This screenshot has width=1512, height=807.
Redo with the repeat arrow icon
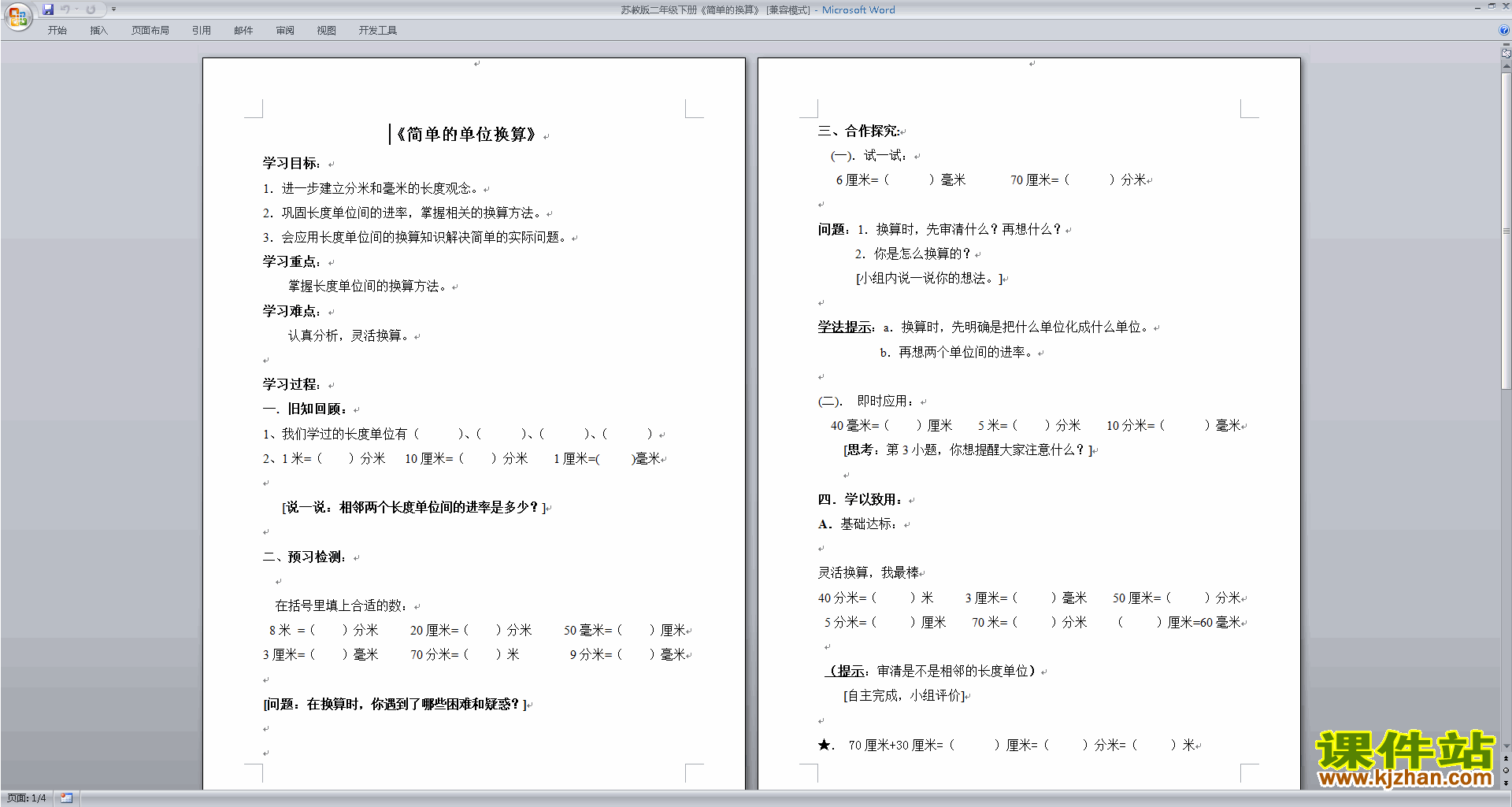[x=91, y=9]
